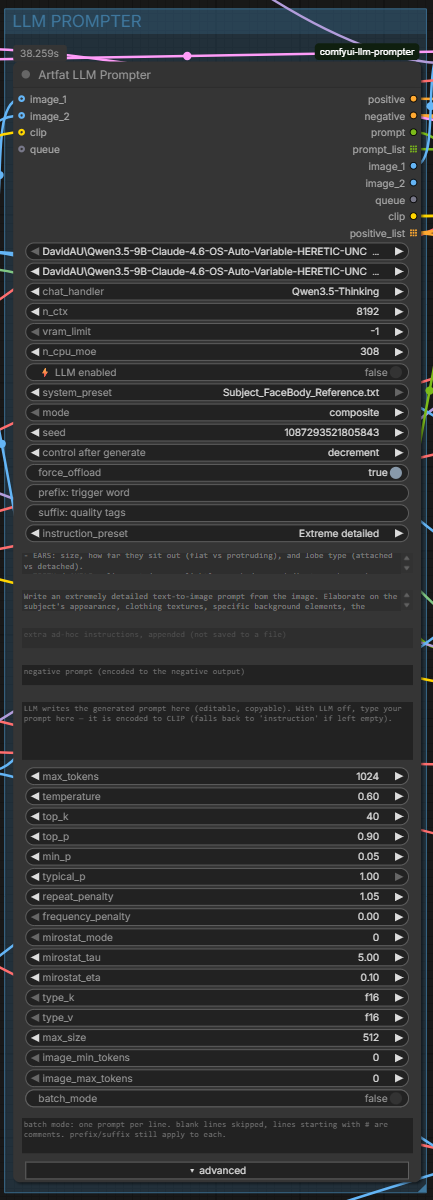Increase mirostat_tau with right arrow
Screen dimensions: 433x1200
tap(399, 957)
